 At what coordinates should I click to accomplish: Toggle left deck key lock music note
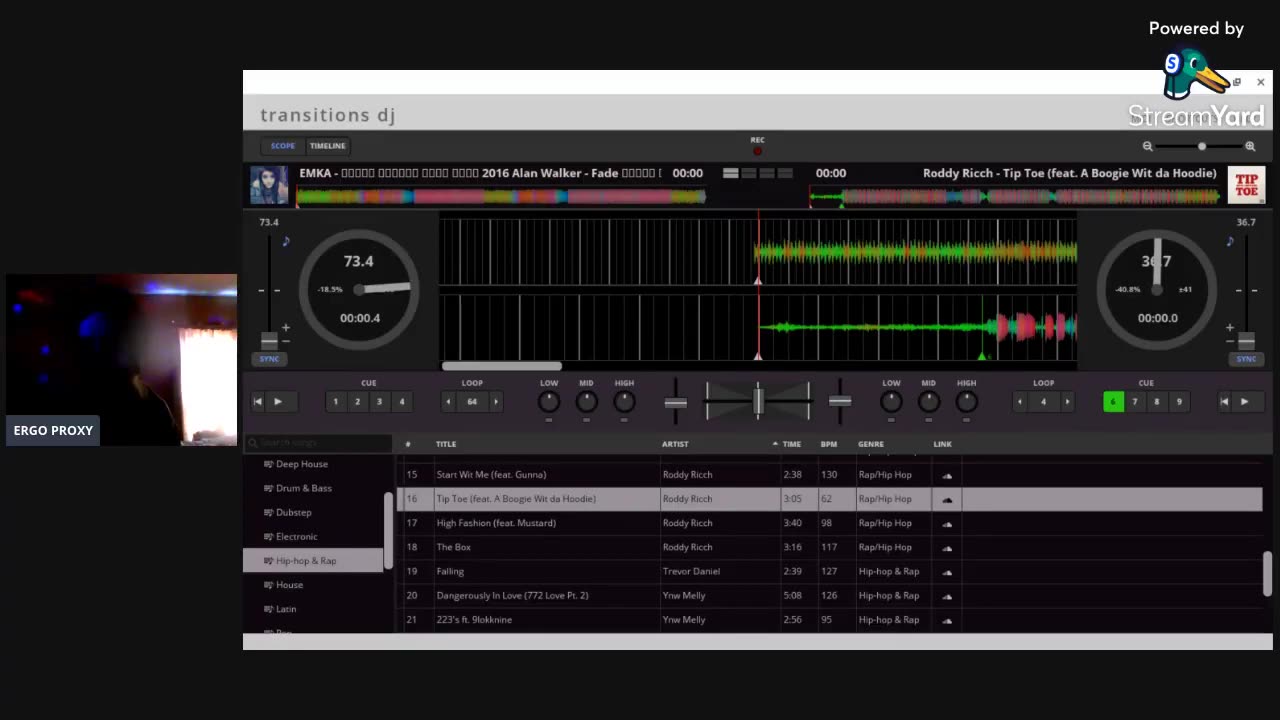285,241
